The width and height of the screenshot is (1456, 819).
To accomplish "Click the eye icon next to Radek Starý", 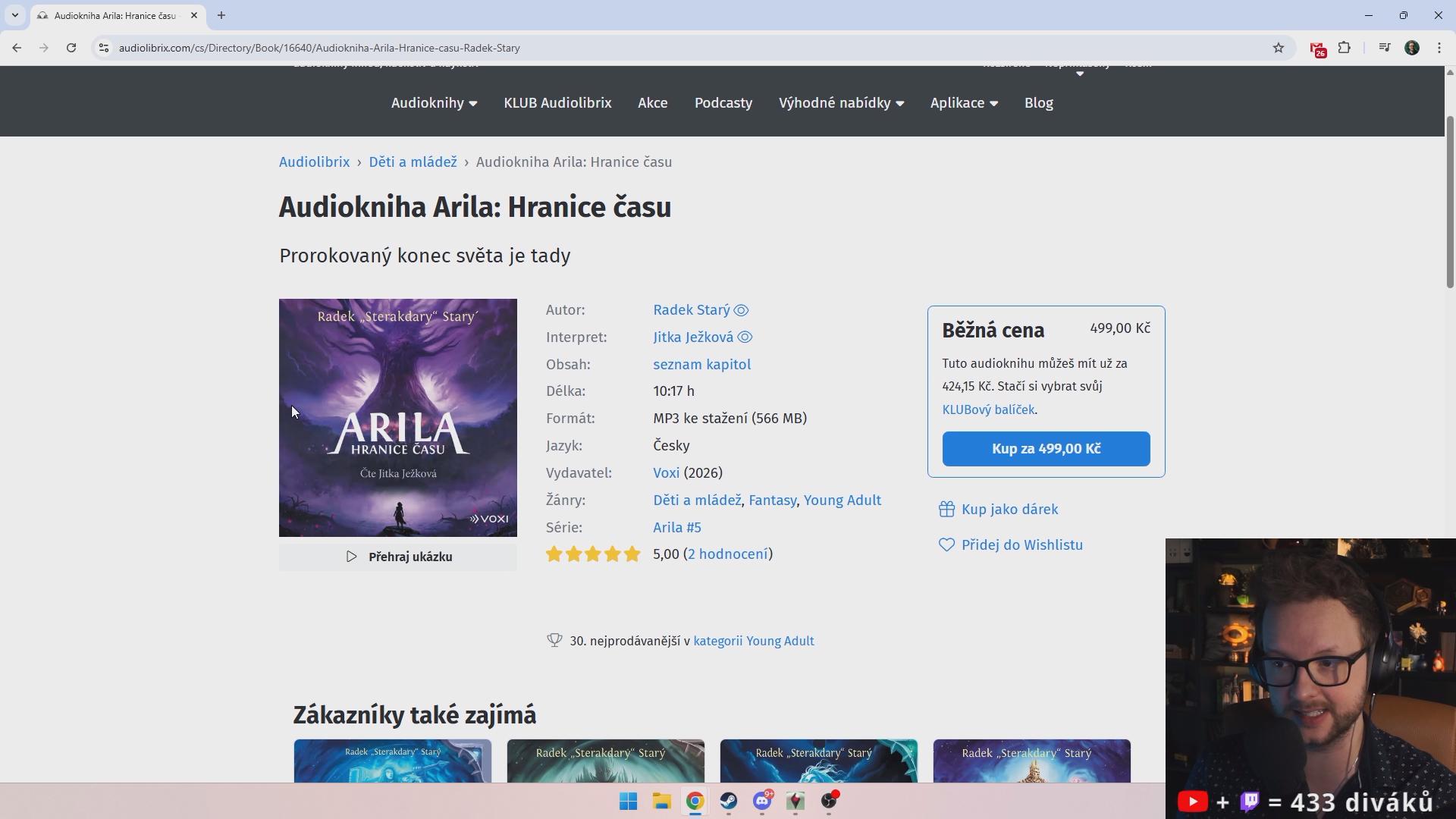I will pyautogui.click(x=742, y=310).
